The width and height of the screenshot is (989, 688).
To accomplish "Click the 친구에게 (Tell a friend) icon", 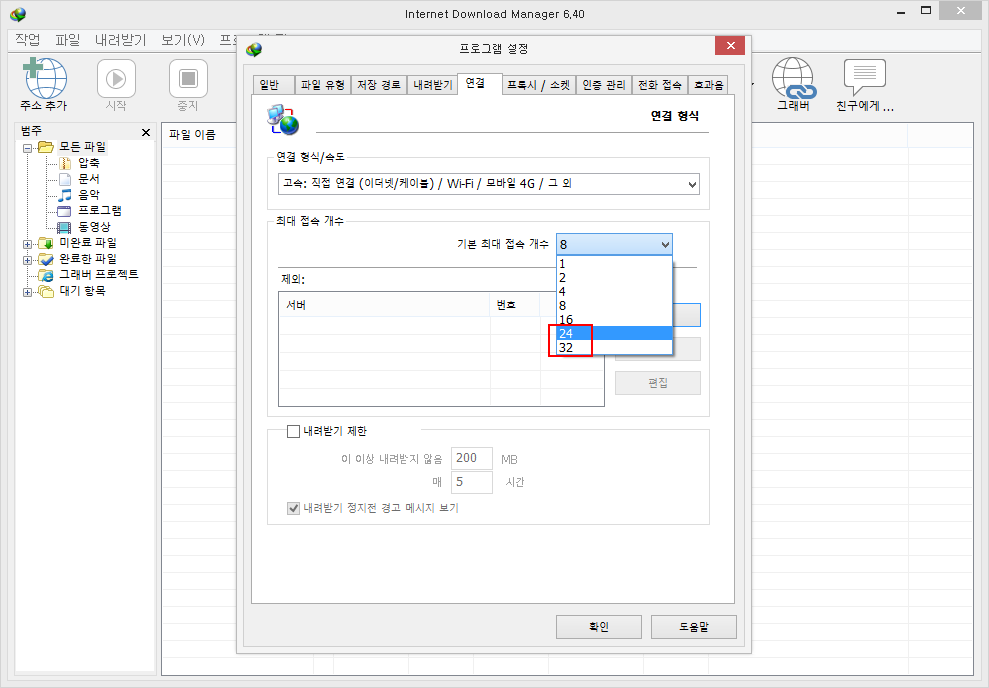I will [864, 77].
